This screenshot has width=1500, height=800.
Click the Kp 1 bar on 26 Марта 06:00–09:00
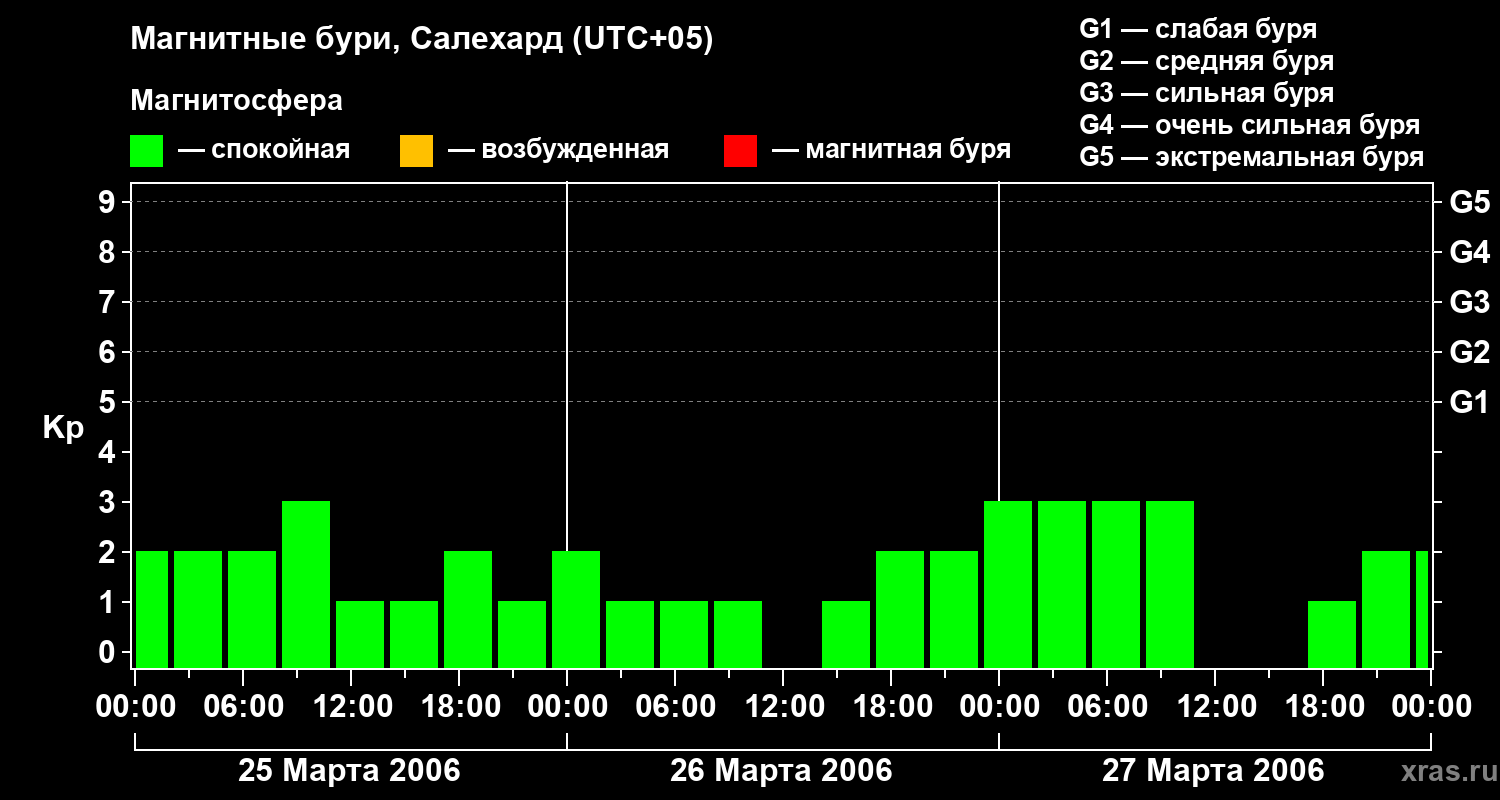click(x=684, y=634)
